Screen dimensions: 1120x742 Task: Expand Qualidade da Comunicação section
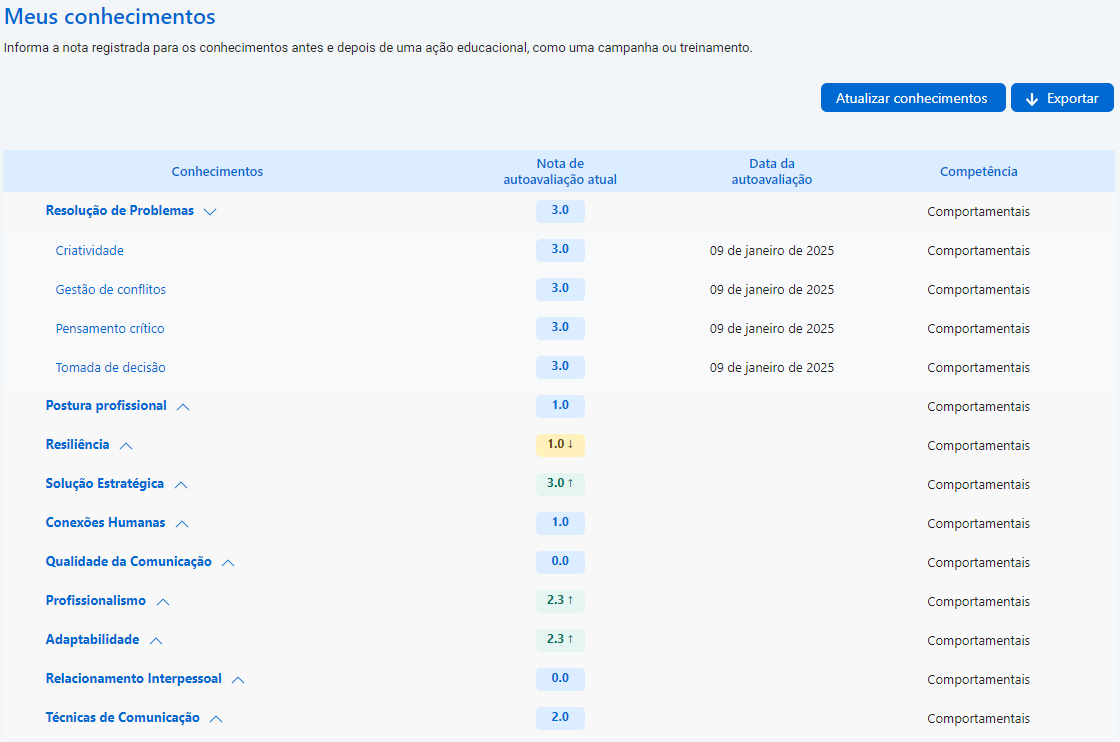pyautogui.click(x=228, y=563)
